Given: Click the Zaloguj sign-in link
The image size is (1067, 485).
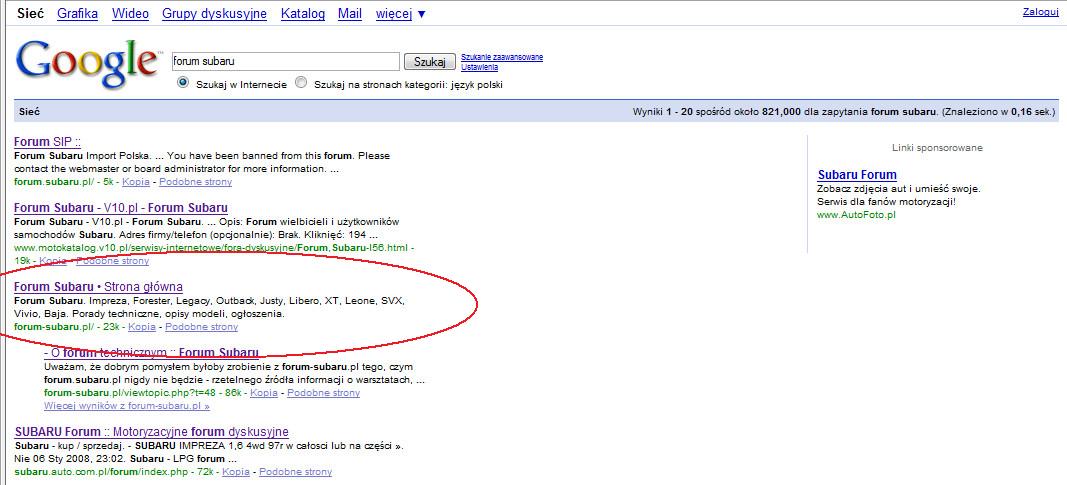Looking at the screenshot, I should coord(1040,12).
